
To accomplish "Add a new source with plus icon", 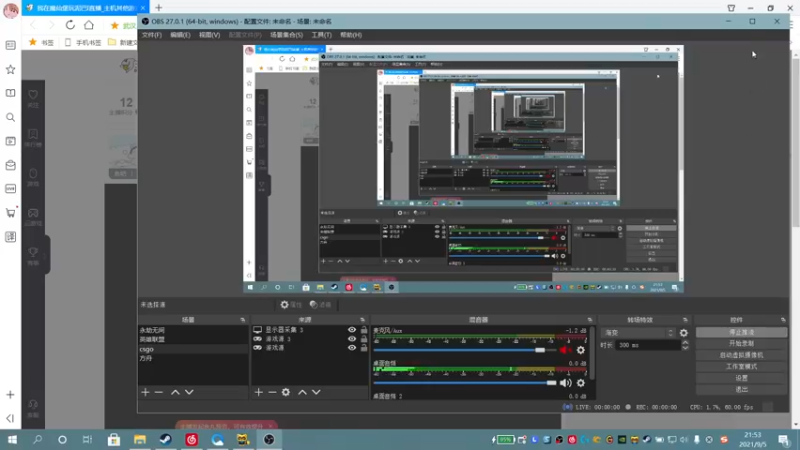I will click(x=259, y=392).
